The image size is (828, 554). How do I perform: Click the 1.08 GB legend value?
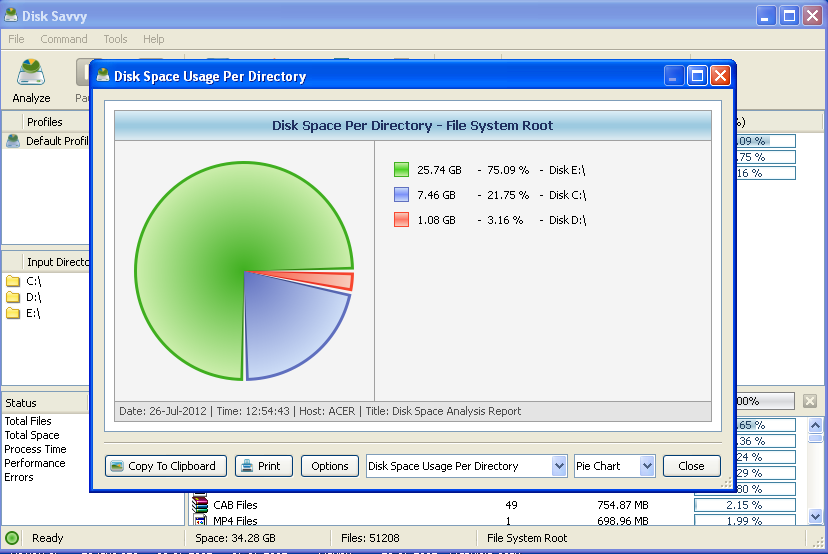[436, 220]
